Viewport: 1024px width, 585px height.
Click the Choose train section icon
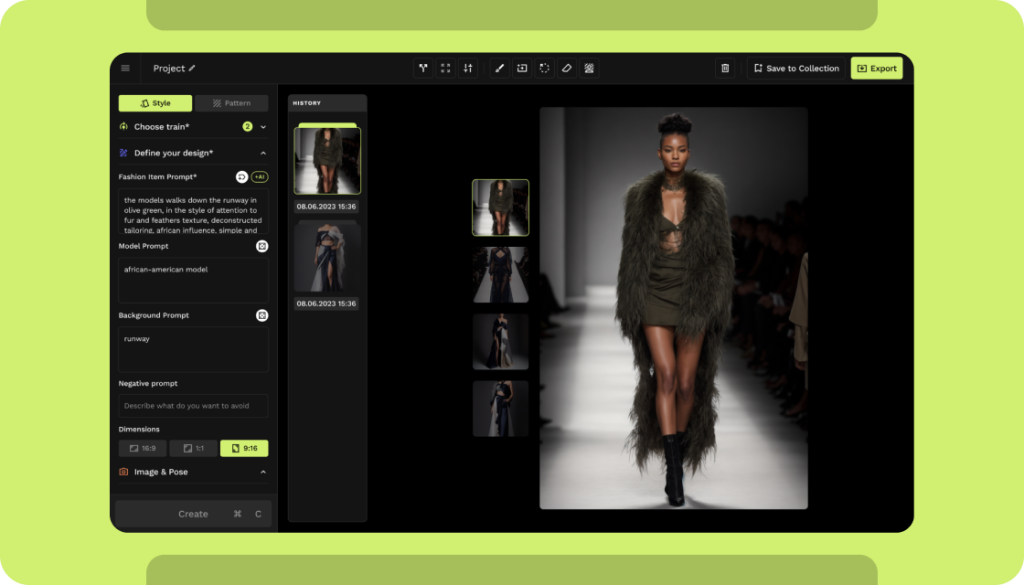coord(123,127)
